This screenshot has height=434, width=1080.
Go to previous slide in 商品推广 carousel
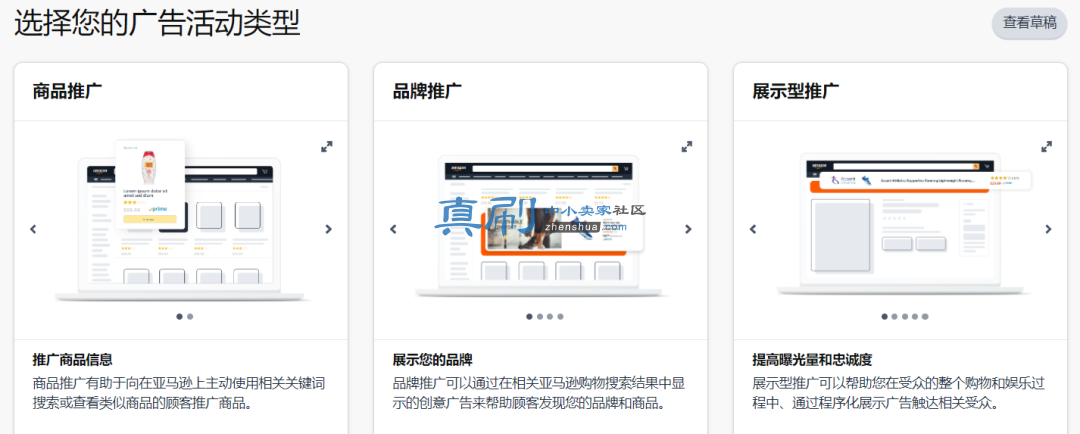[x=33, y=229]
